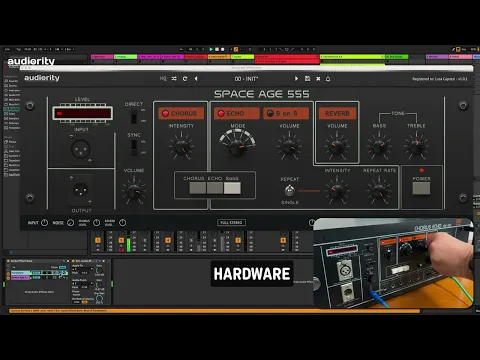
Task: Select the long green track header in DAW
Action: click(x=352, y=57)
